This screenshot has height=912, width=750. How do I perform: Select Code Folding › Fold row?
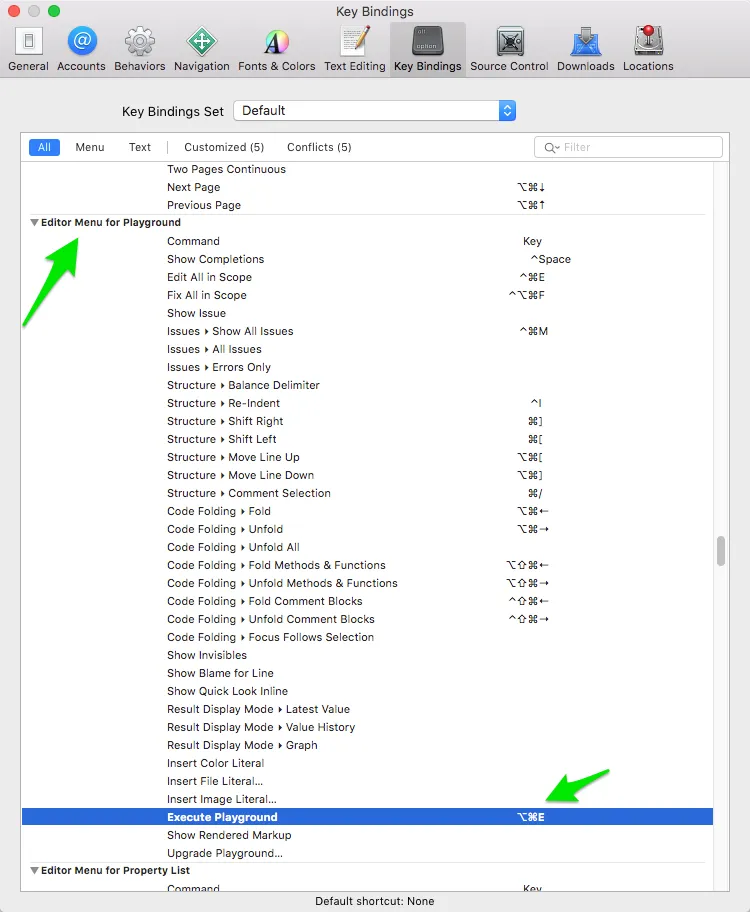tap(367, 512)
